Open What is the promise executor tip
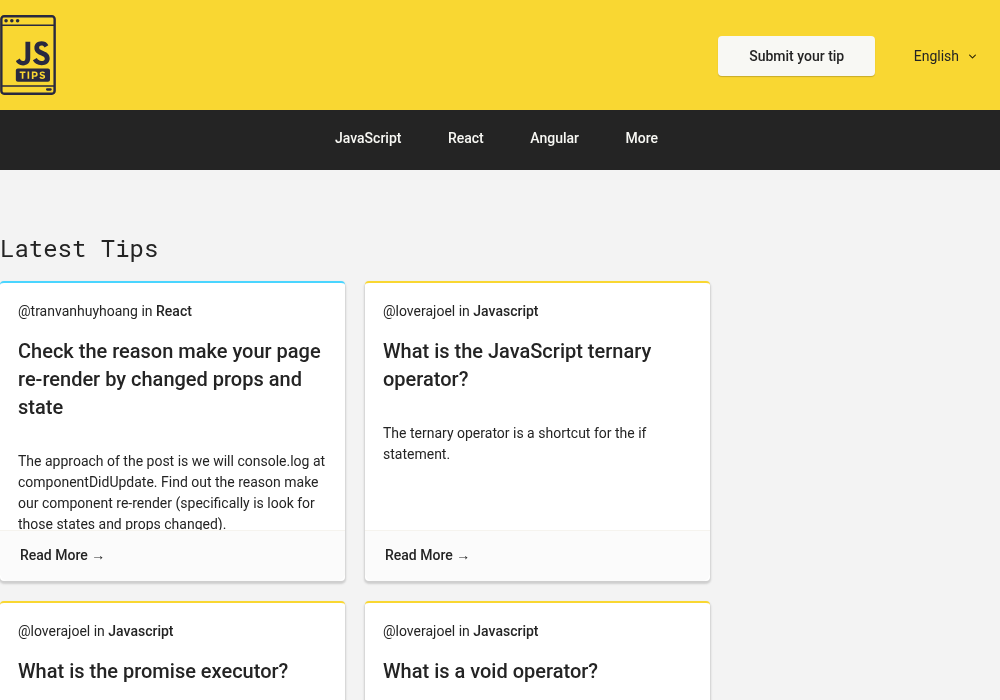The height and width of the screenshot is (700, 1000). point(153,671)
